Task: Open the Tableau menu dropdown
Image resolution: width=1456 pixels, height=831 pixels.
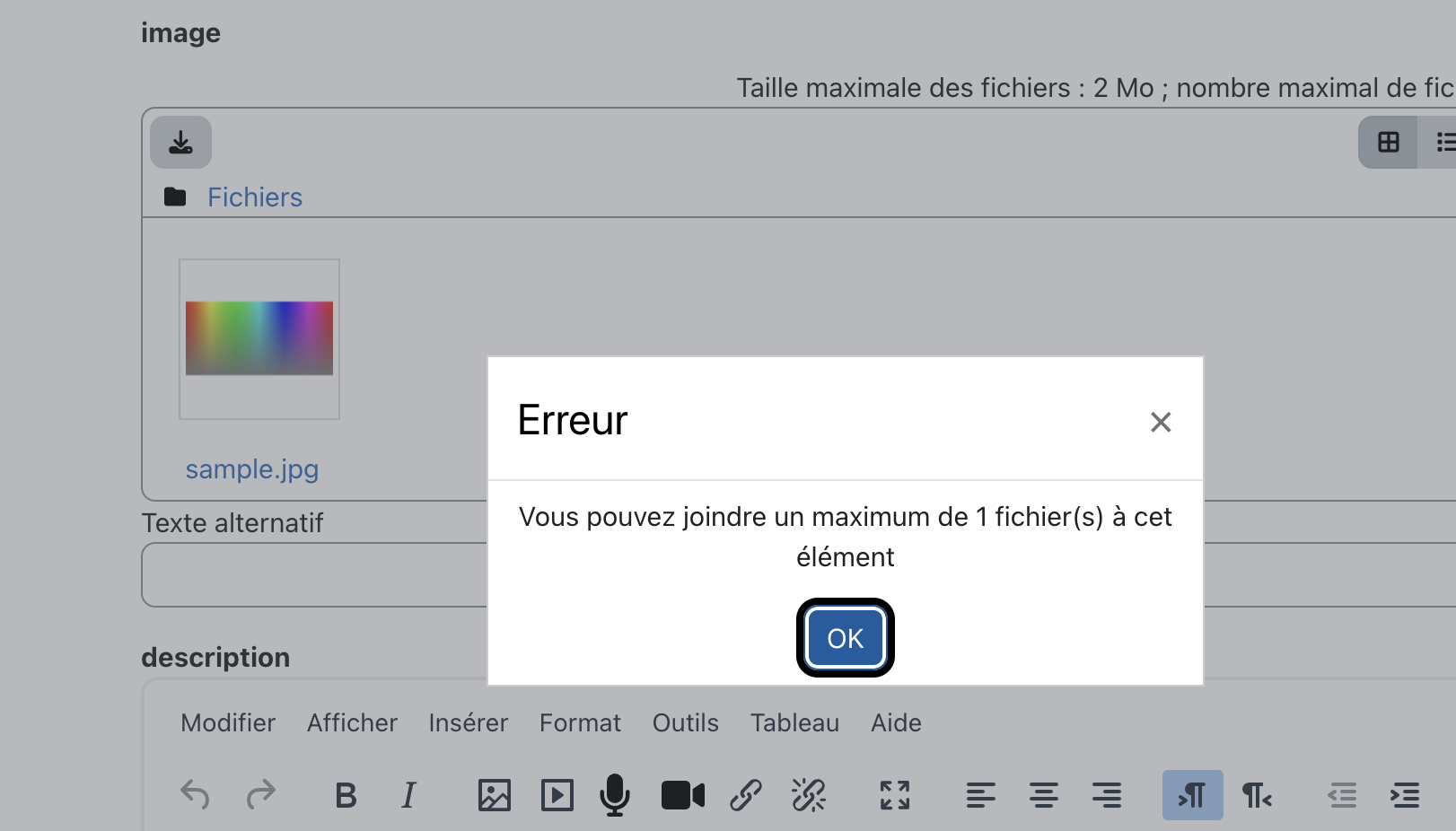Action: pyautogui.click(x=795, y=723)
